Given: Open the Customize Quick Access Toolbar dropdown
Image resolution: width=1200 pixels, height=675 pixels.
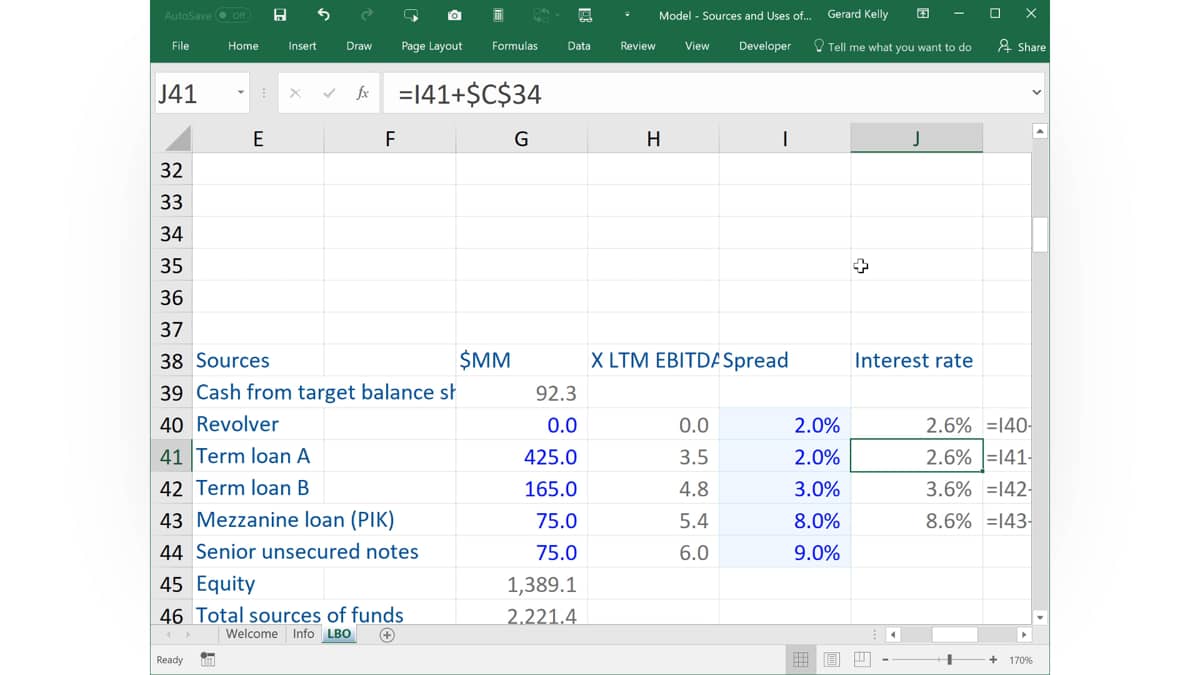Looking at the screenshot, I should tap(627, 15).
